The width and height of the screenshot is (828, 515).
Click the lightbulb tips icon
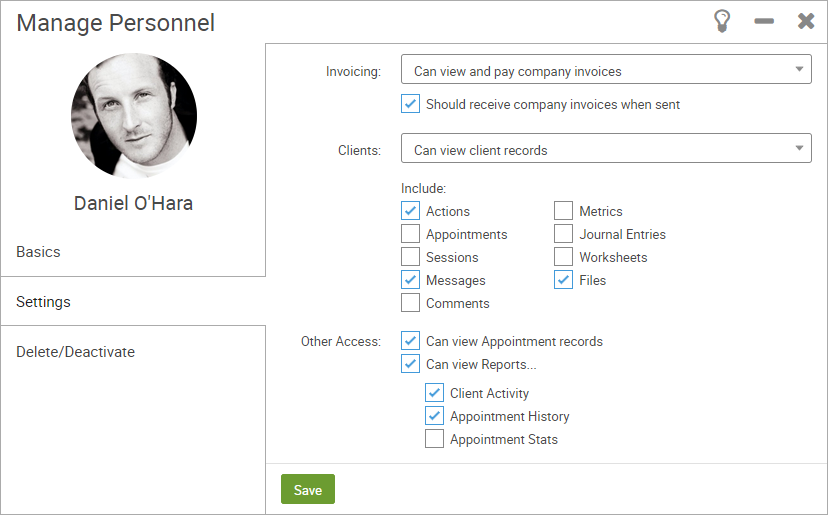722,21
